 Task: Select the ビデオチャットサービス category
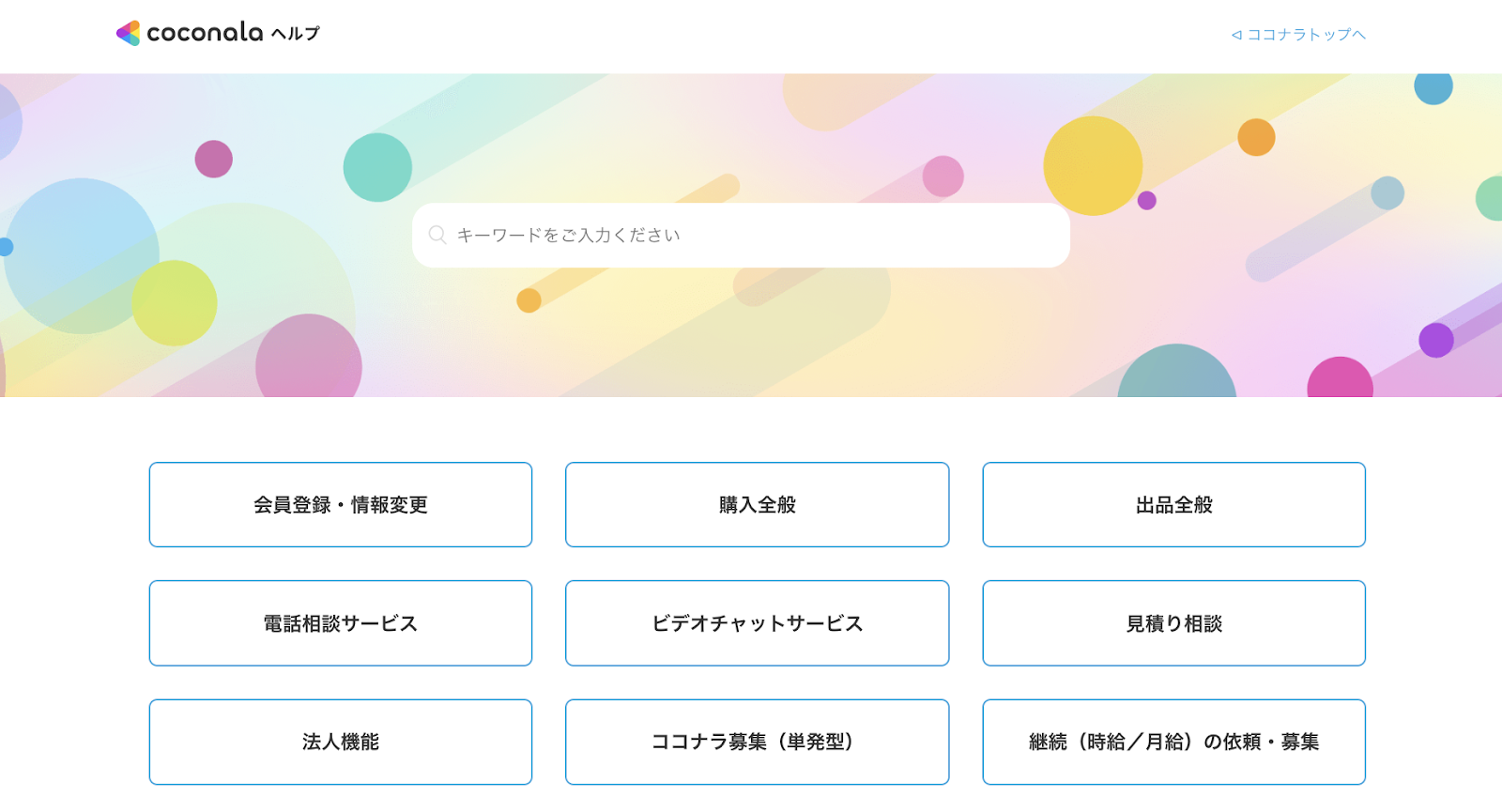(757, 622)
